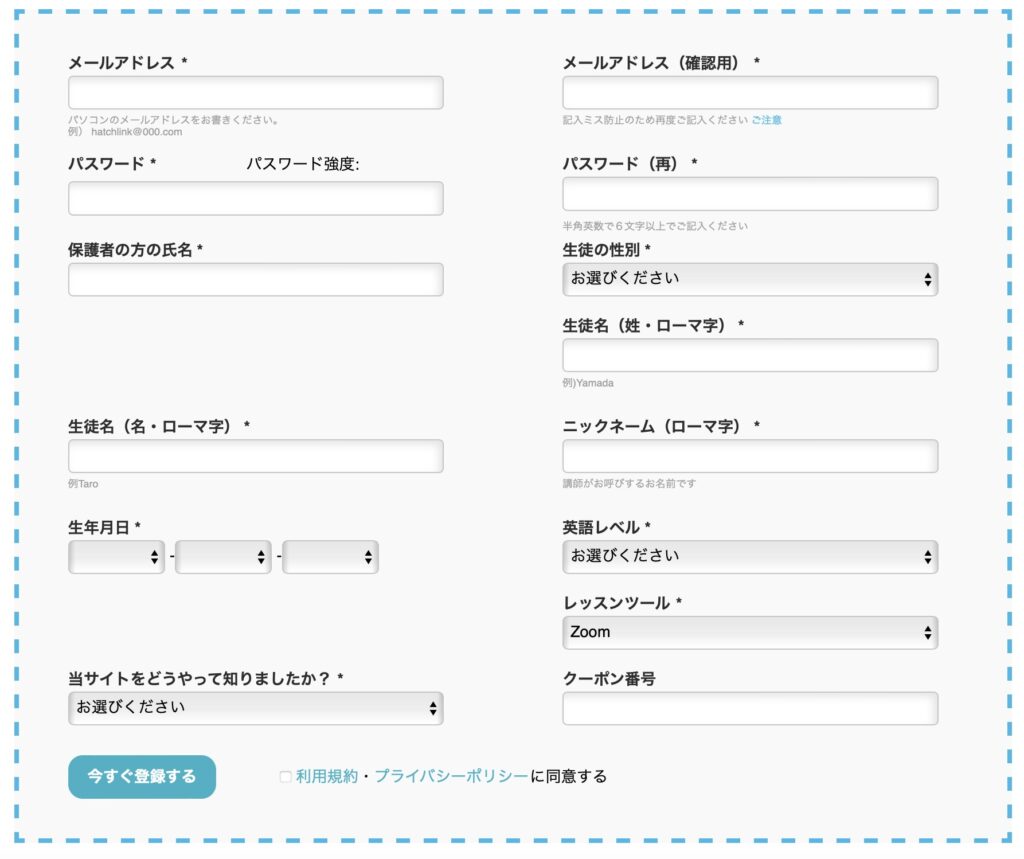Check the terms agreement checkbox
This screenshot has height=859, width=1024.
click(x=285, y=777)
